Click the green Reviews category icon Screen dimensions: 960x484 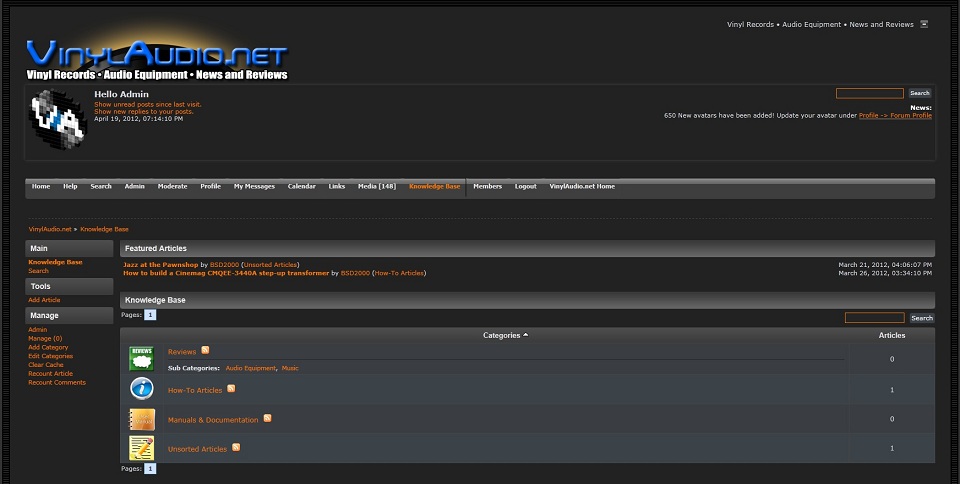[x=141, y=359]
